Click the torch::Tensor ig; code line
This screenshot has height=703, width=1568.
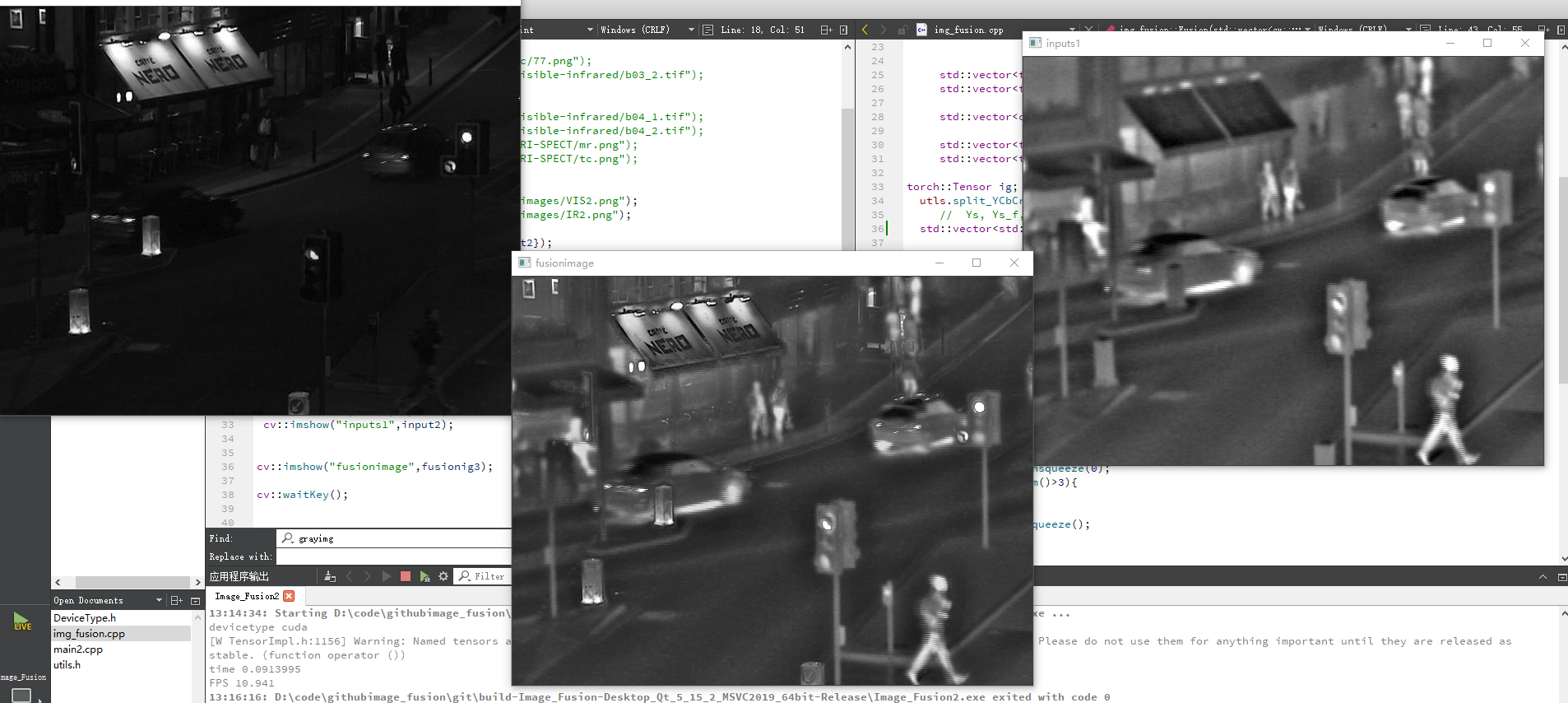962,187
